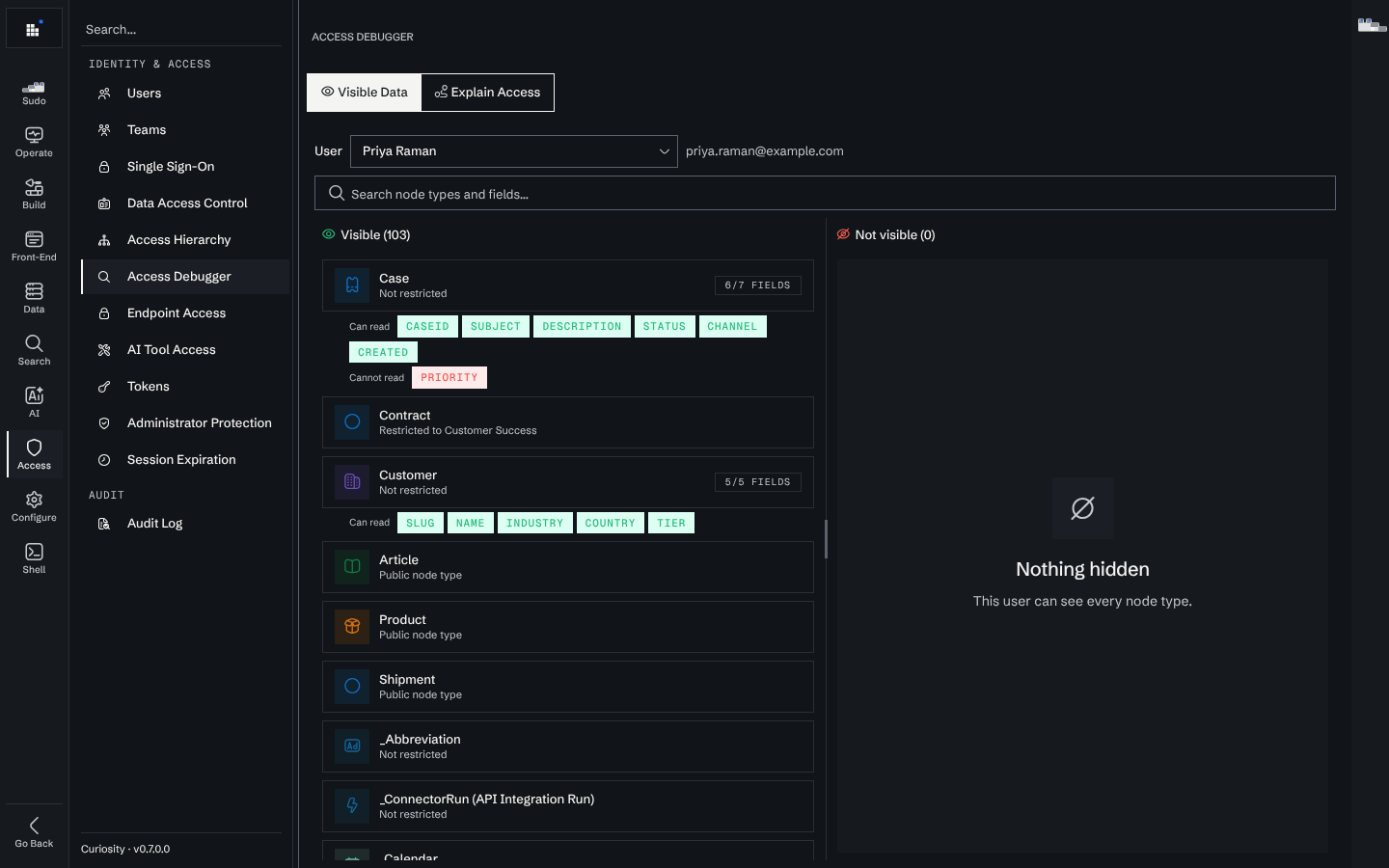Open the Endpoint Access page
Viewport: 1389px width, 868px height.
[x=185, y=313]
